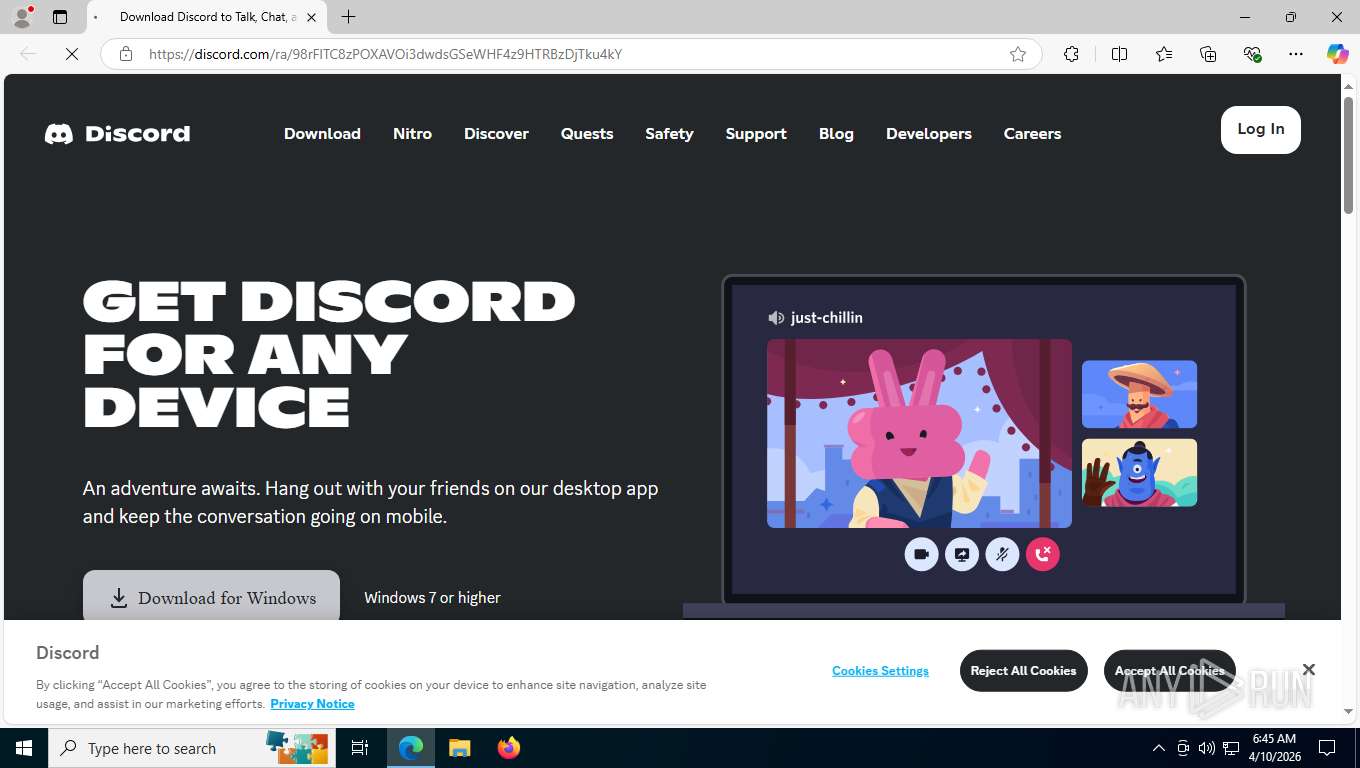Screen dimensions: 1360x768
Task: View site information lock icon
Action: tap(126, 54)
